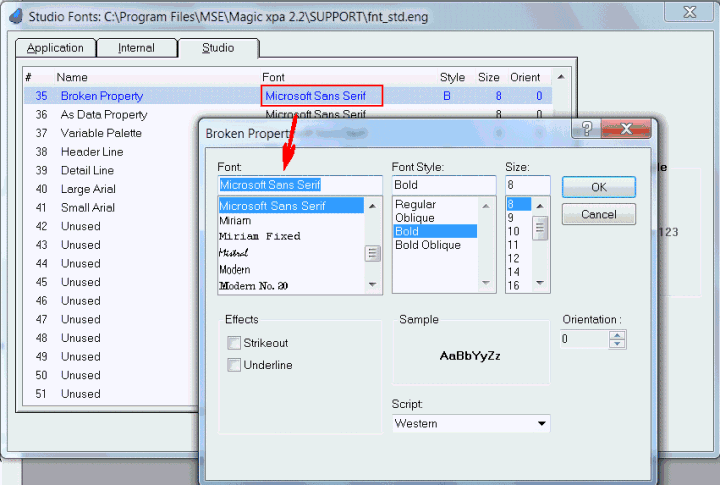Viewport: 720px width, 485px height.
Task: Open the Script dropdown
Action: tap(542, 424)
